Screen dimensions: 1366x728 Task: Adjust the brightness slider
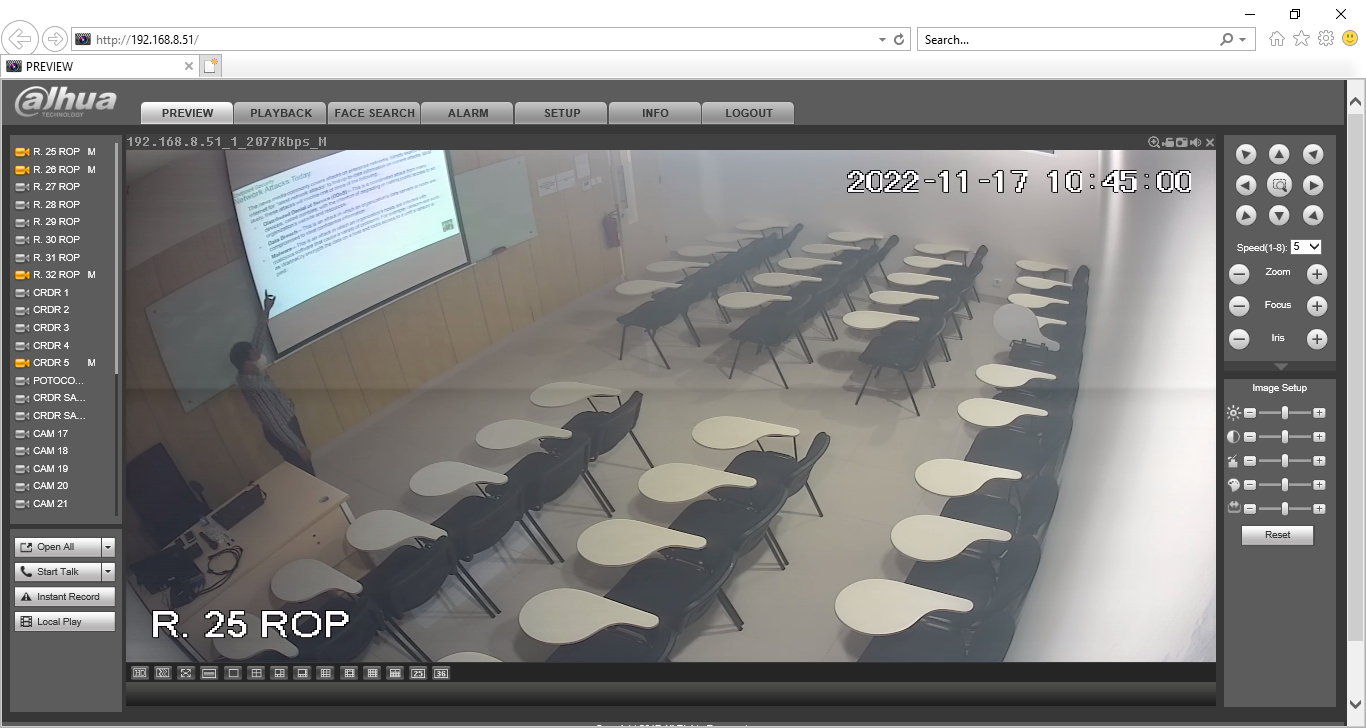[x=1284, y=413]
